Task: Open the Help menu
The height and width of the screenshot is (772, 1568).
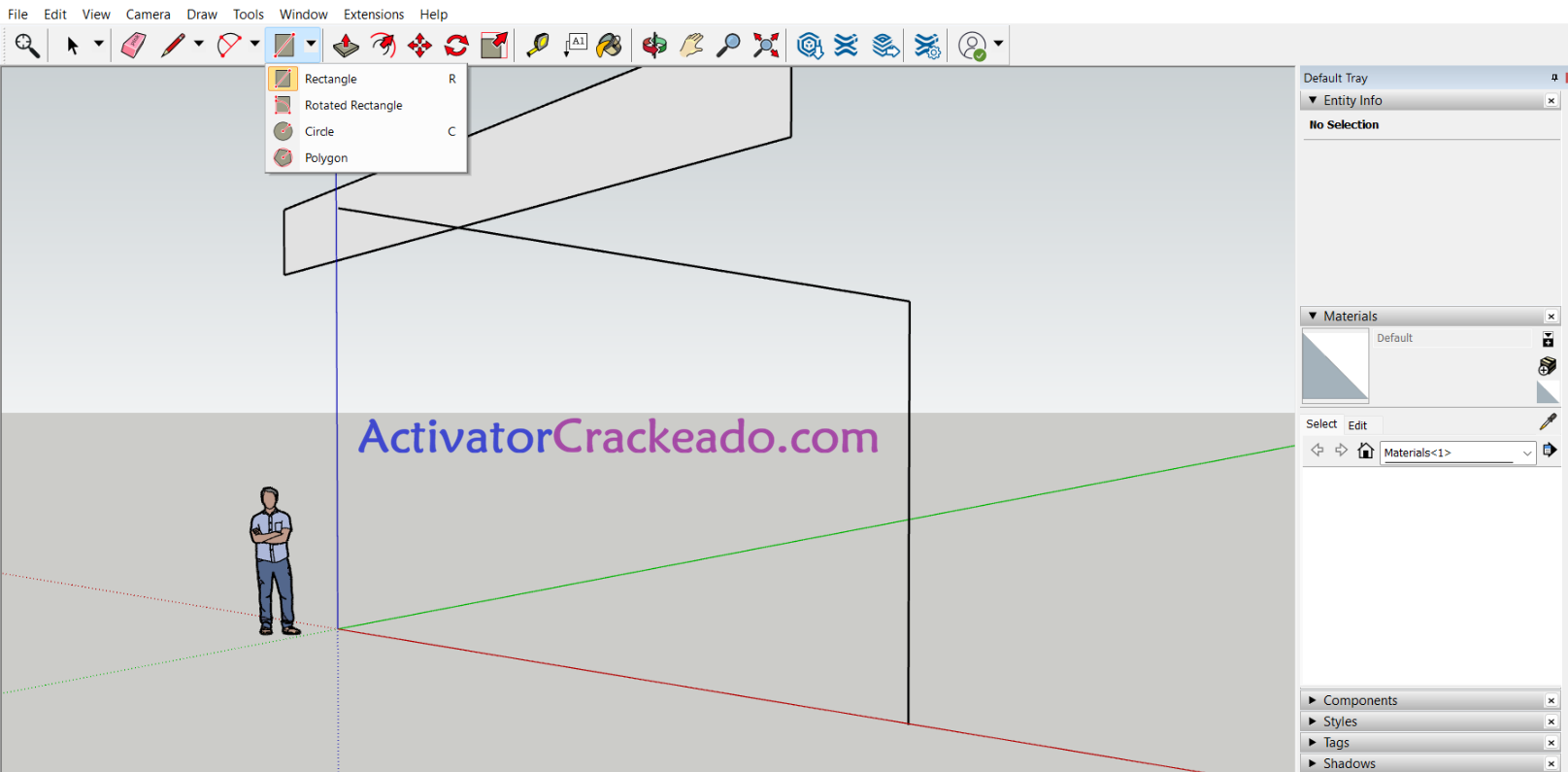Action: (434, 14)
